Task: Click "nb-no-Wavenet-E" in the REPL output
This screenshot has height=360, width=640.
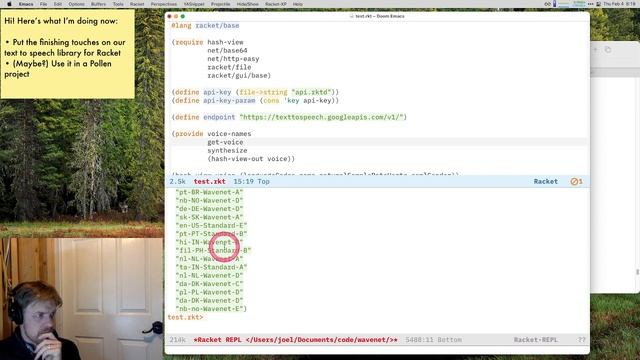Action: click(209, 309)
